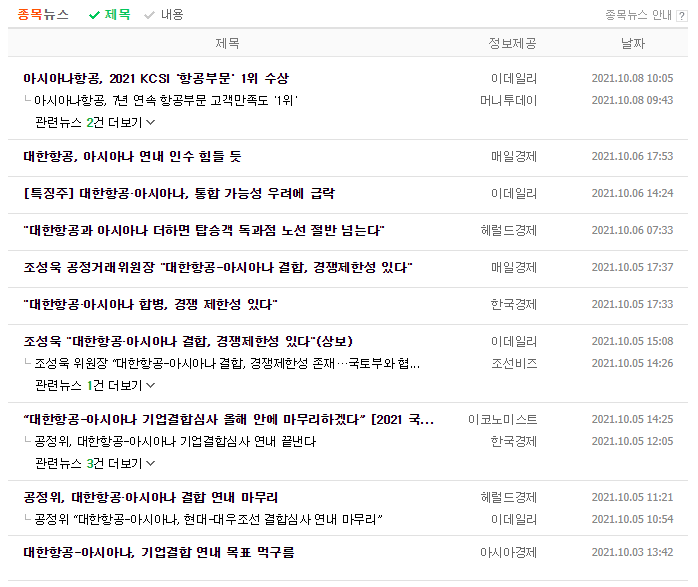698x587 pixels.
Task: Toggle the 제목 search checkbox
Action: click(110, 15)
